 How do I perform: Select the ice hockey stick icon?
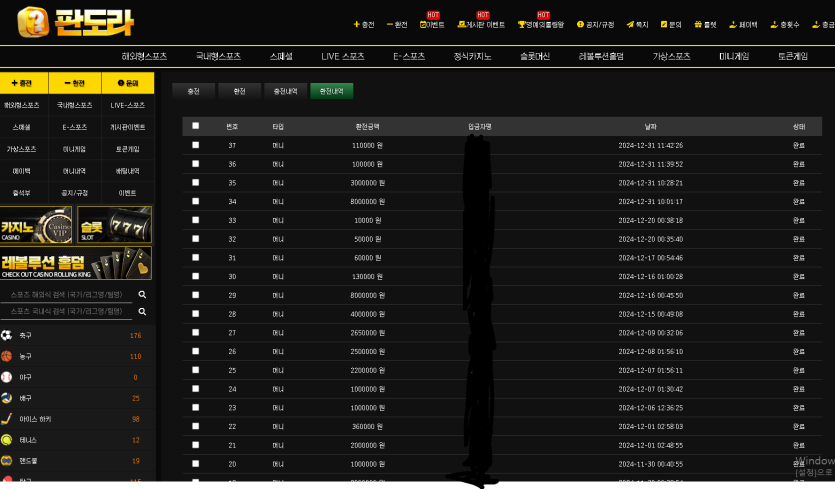tap(7, 419)
